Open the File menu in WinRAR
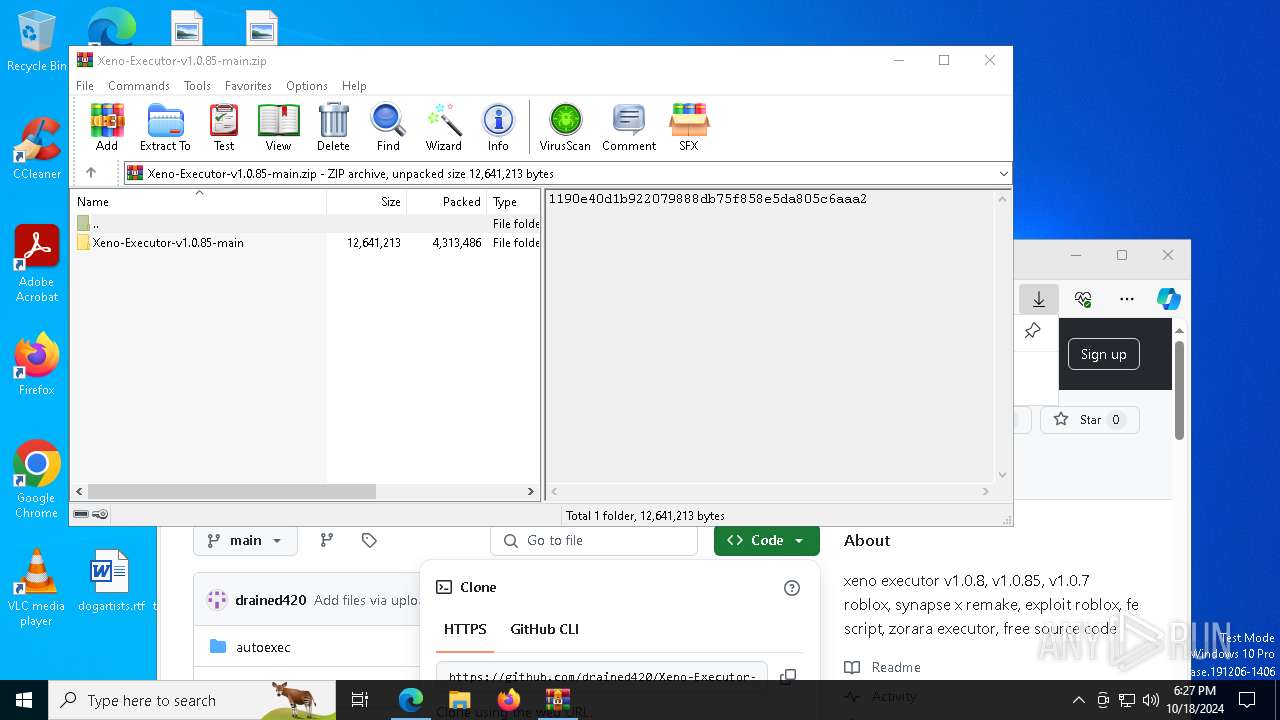Image resolution: width=1280 pixels, height=720 pixels. [85, 86]
